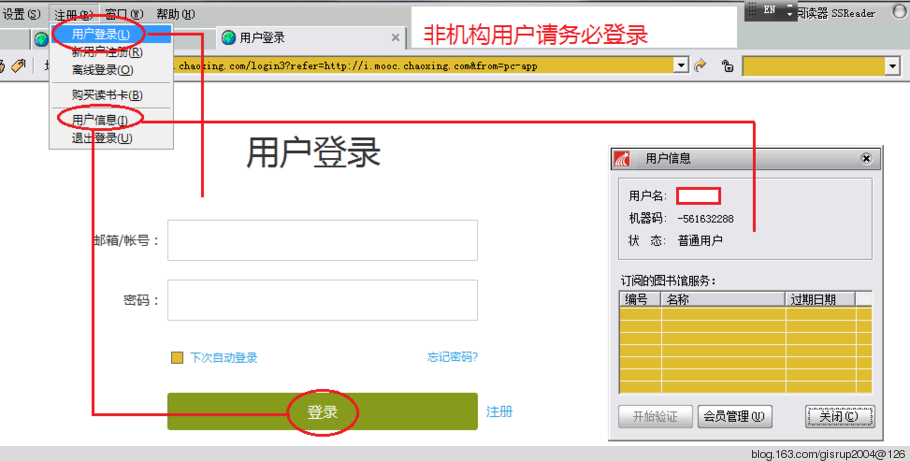This screenshot has height=461, width=910.
Task: Click the 过期日期 column header
Action: point(820,300)
